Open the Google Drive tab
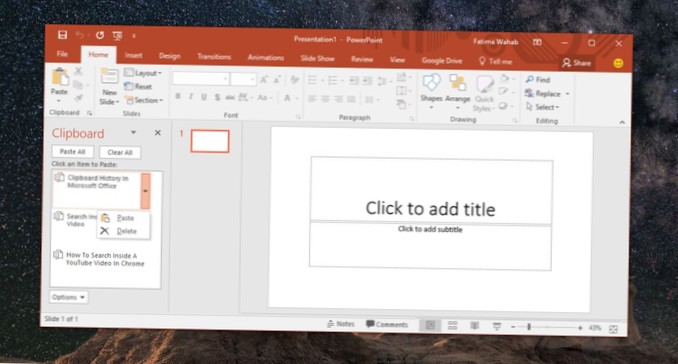This screenshot has height=364, width=678. pos(442,61)
